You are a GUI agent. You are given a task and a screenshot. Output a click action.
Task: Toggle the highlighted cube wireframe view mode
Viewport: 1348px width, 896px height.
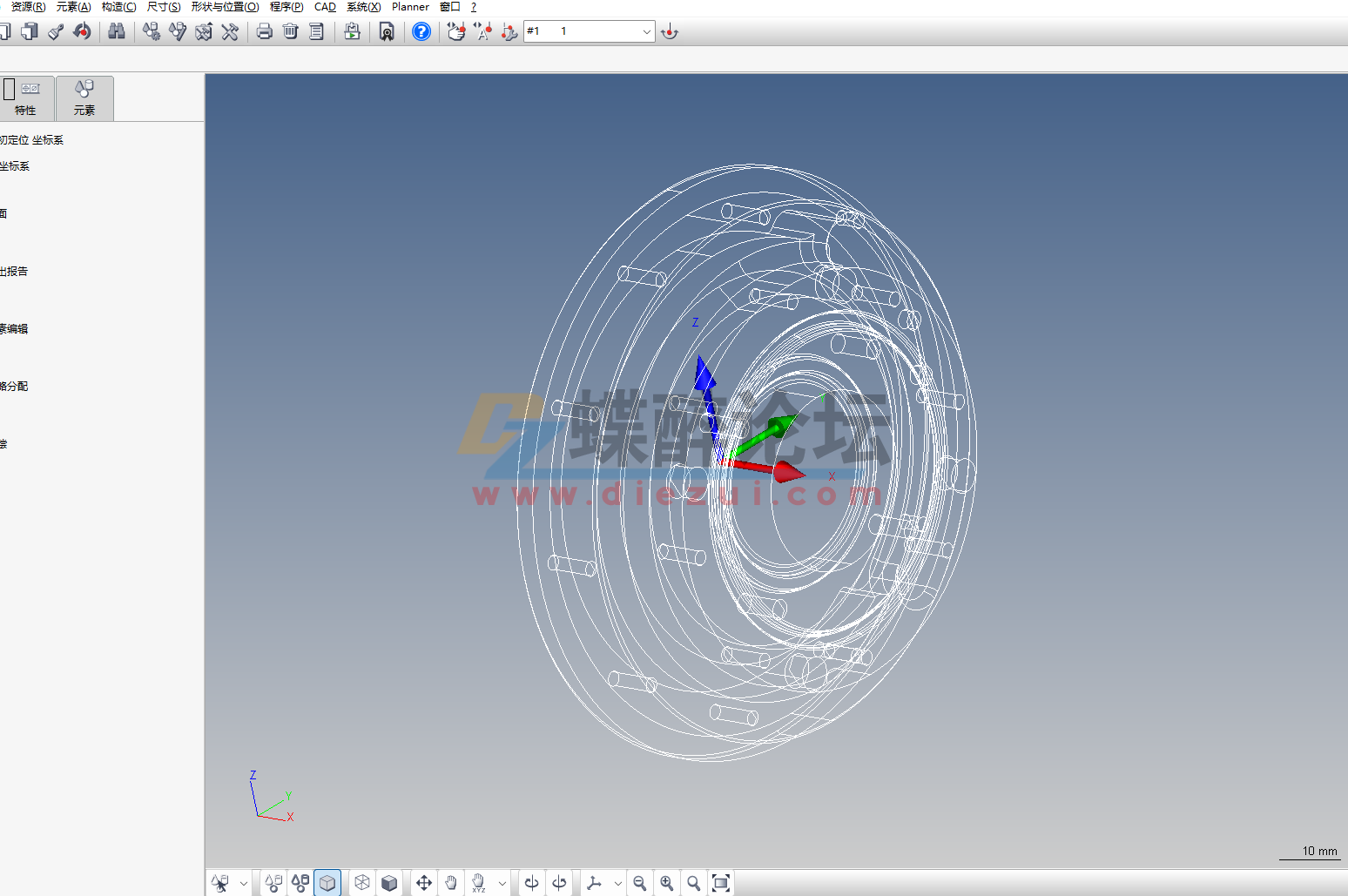(x=327, y=882)
